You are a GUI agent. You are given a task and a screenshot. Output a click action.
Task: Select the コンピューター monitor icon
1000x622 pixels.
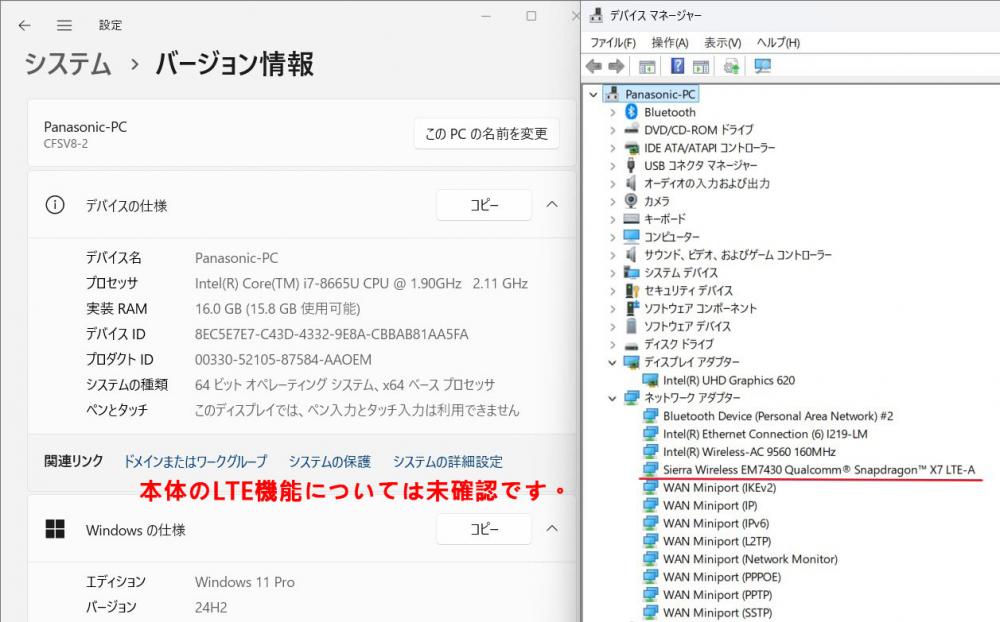[x=631, y=237]
